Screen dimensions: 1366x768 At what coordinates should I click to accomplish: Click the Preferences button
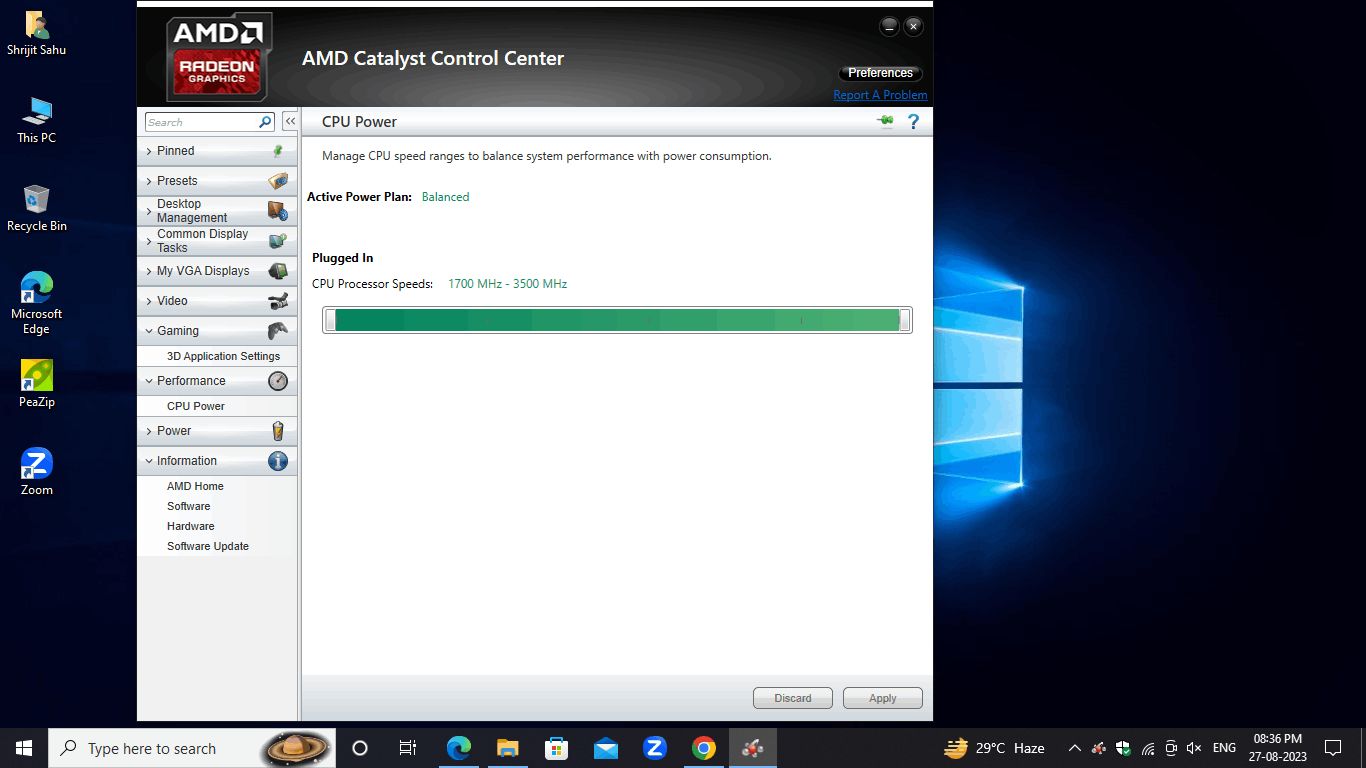pos(880,73)
